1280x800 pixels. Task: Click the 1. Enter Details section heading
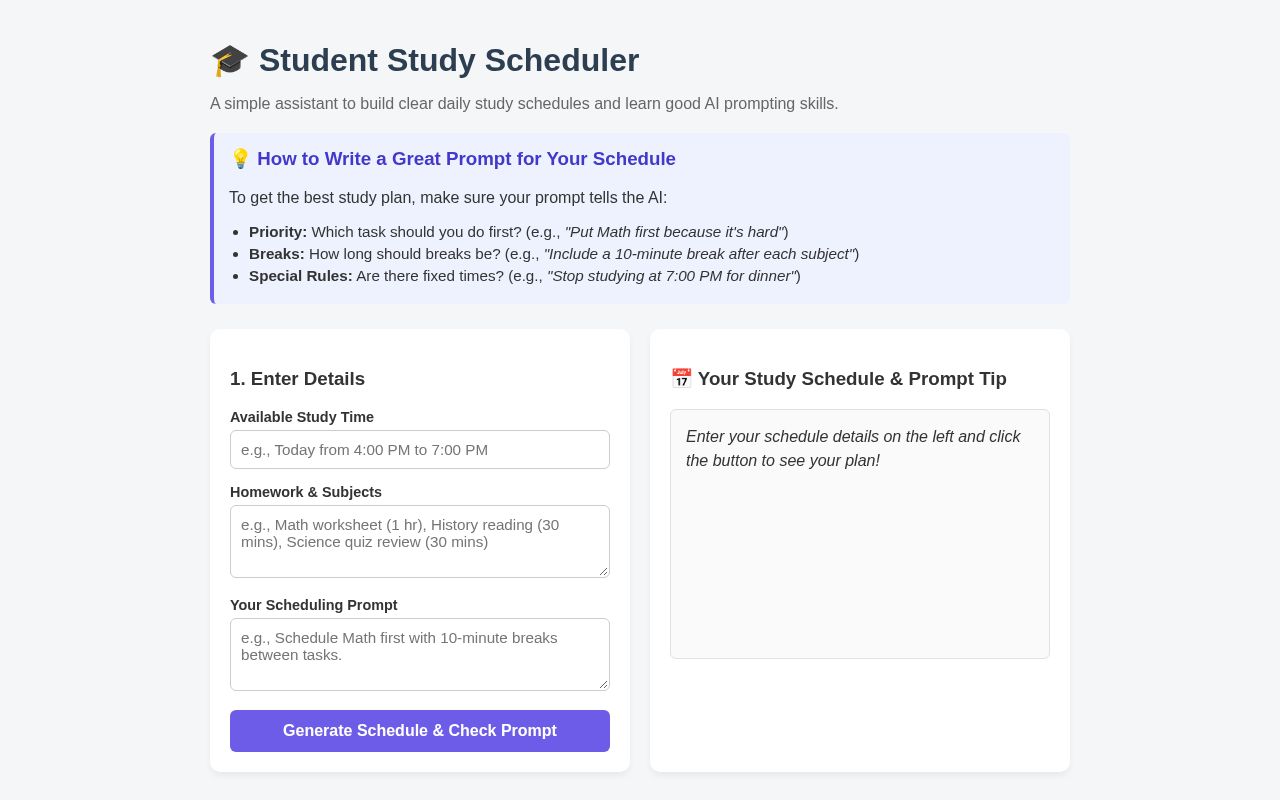[x=297, y=379]
